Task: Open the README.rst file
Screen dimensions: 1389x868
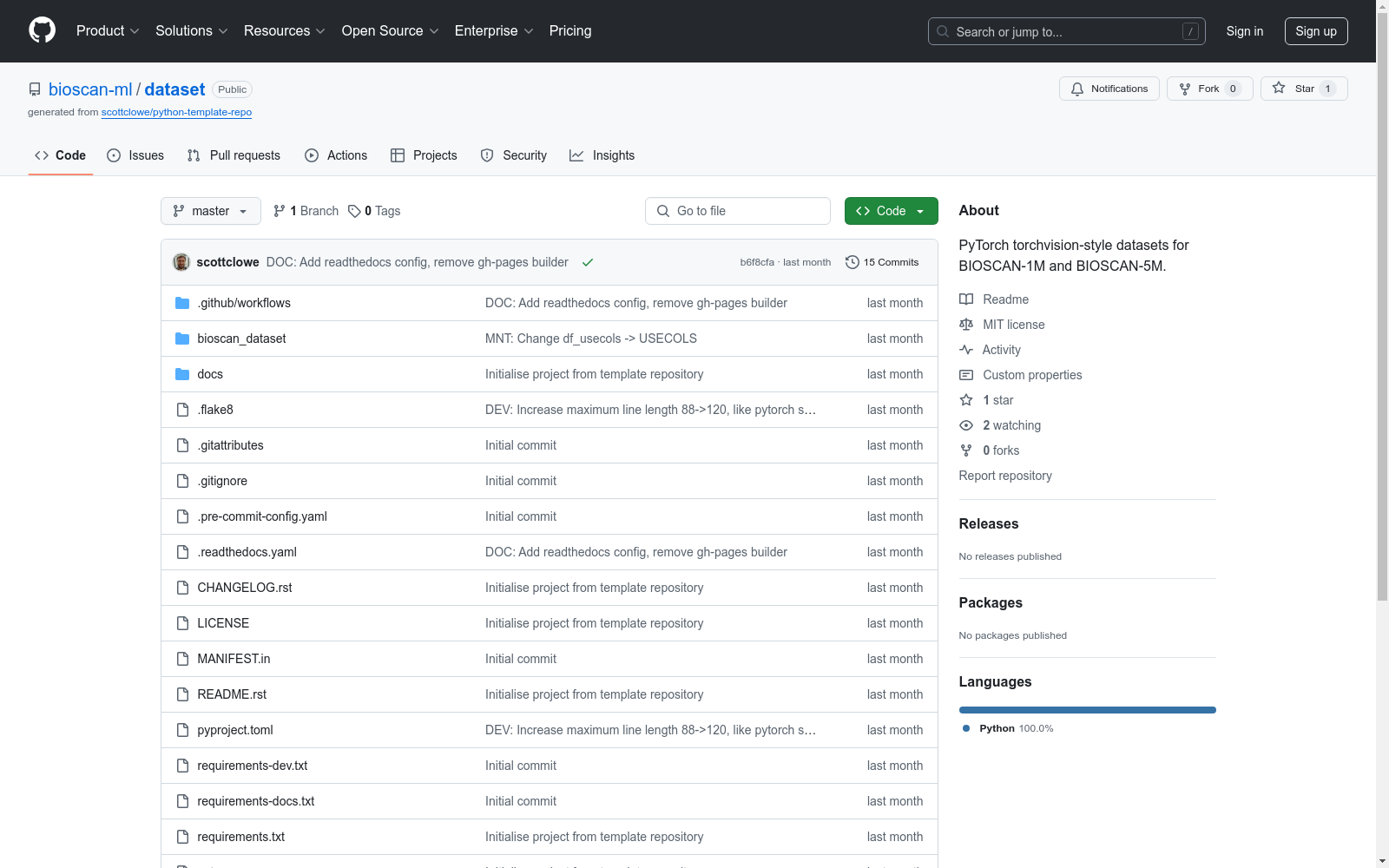Action: point(232,694)
